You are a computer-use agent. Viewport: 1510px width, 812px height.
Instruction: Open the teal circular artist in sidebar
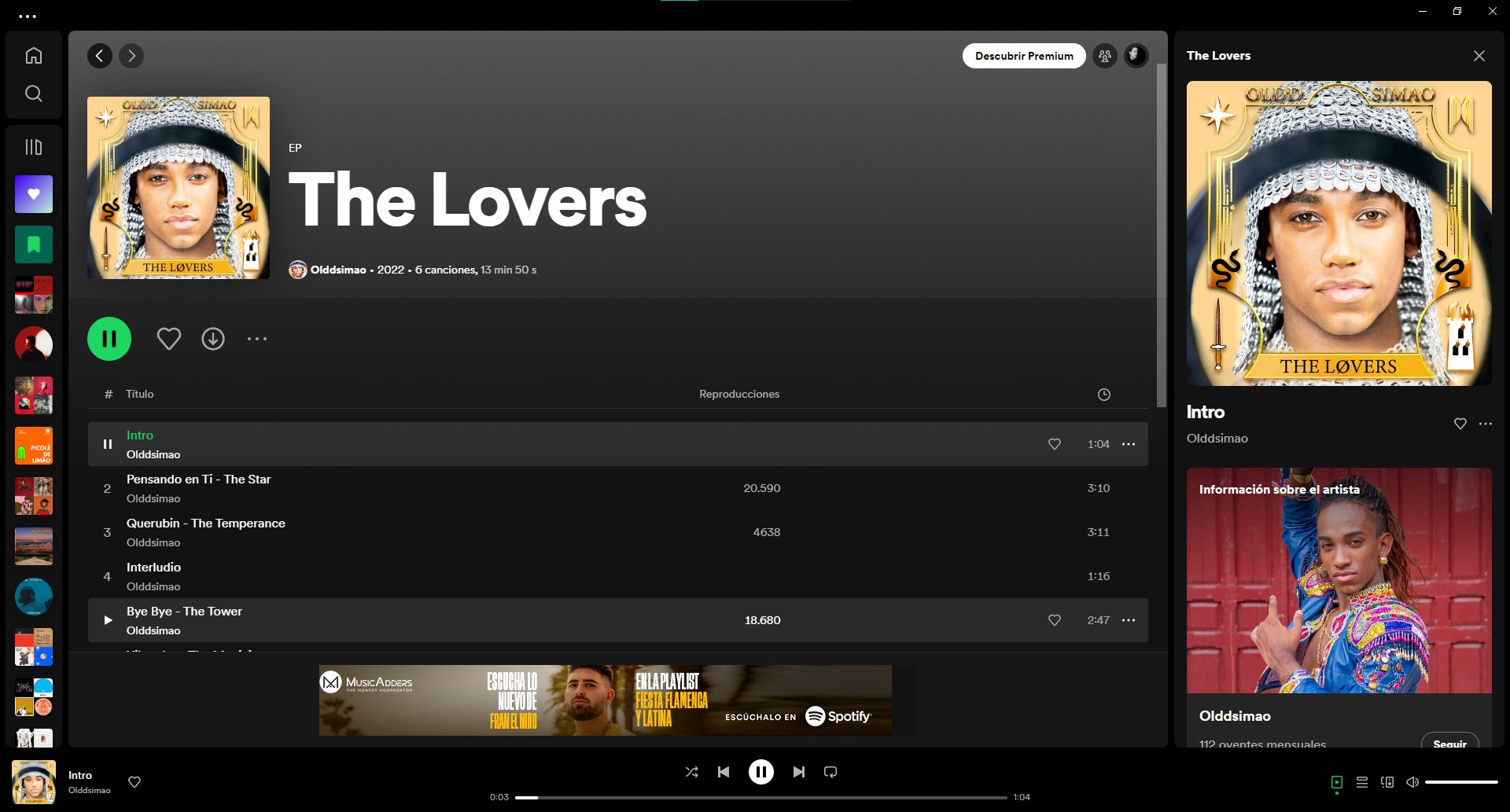(x=34, y=597)
